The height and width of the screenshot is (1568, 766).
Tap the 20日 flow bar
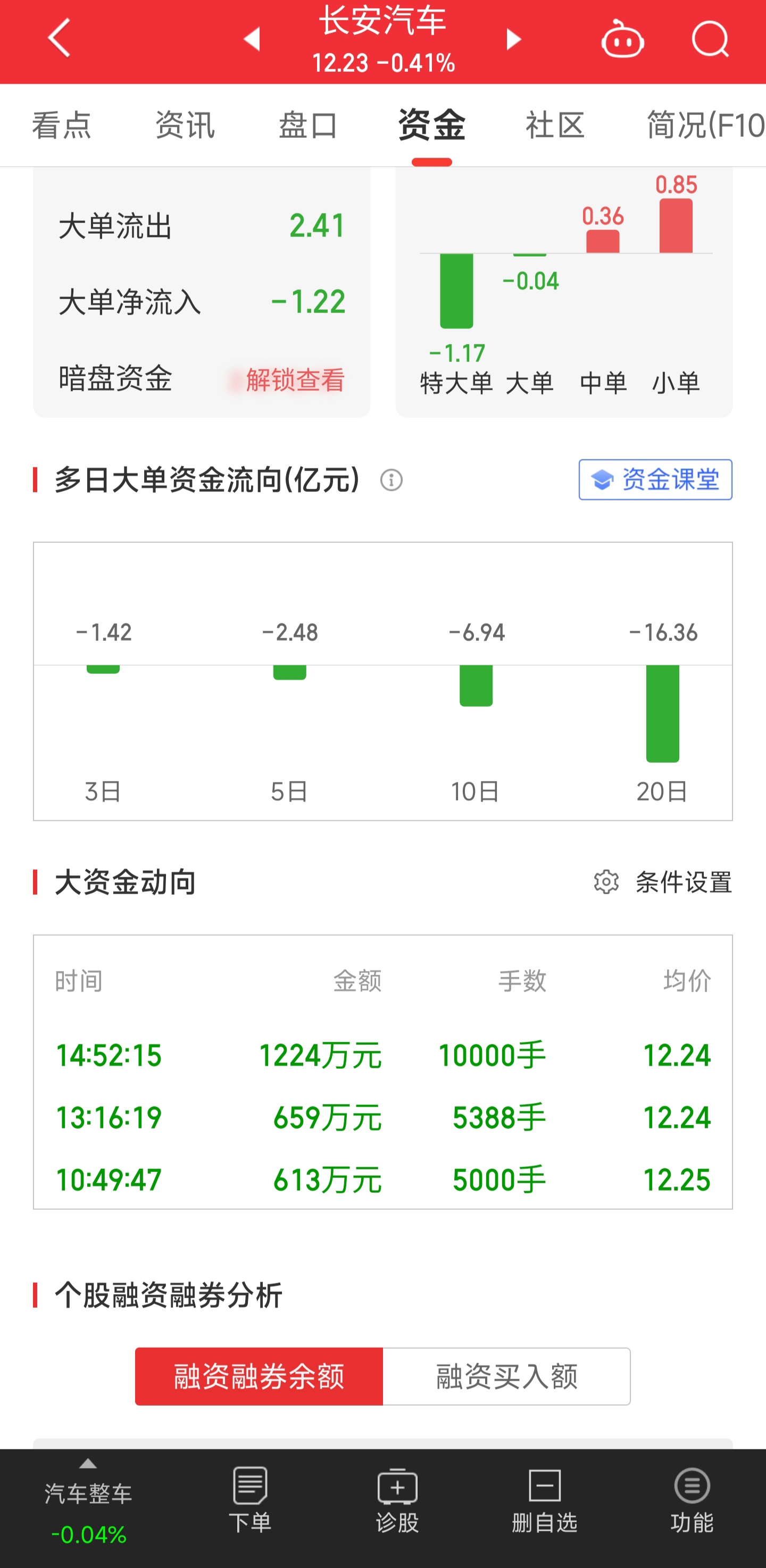(663, 713)
